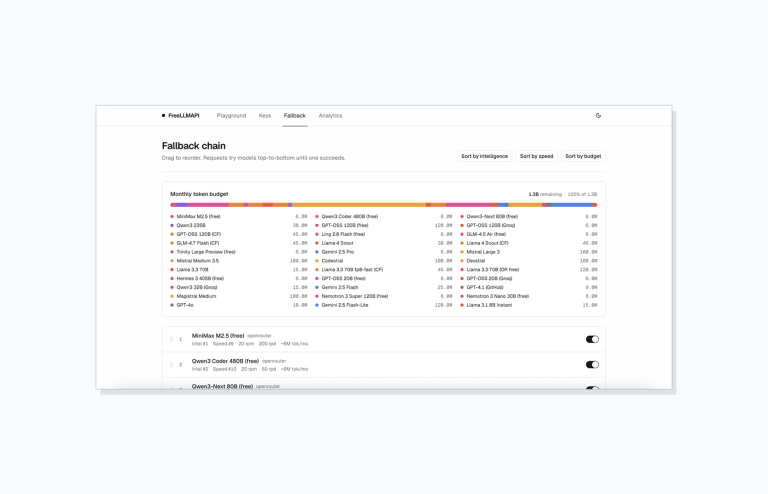Sort the chain by budget

583,156
